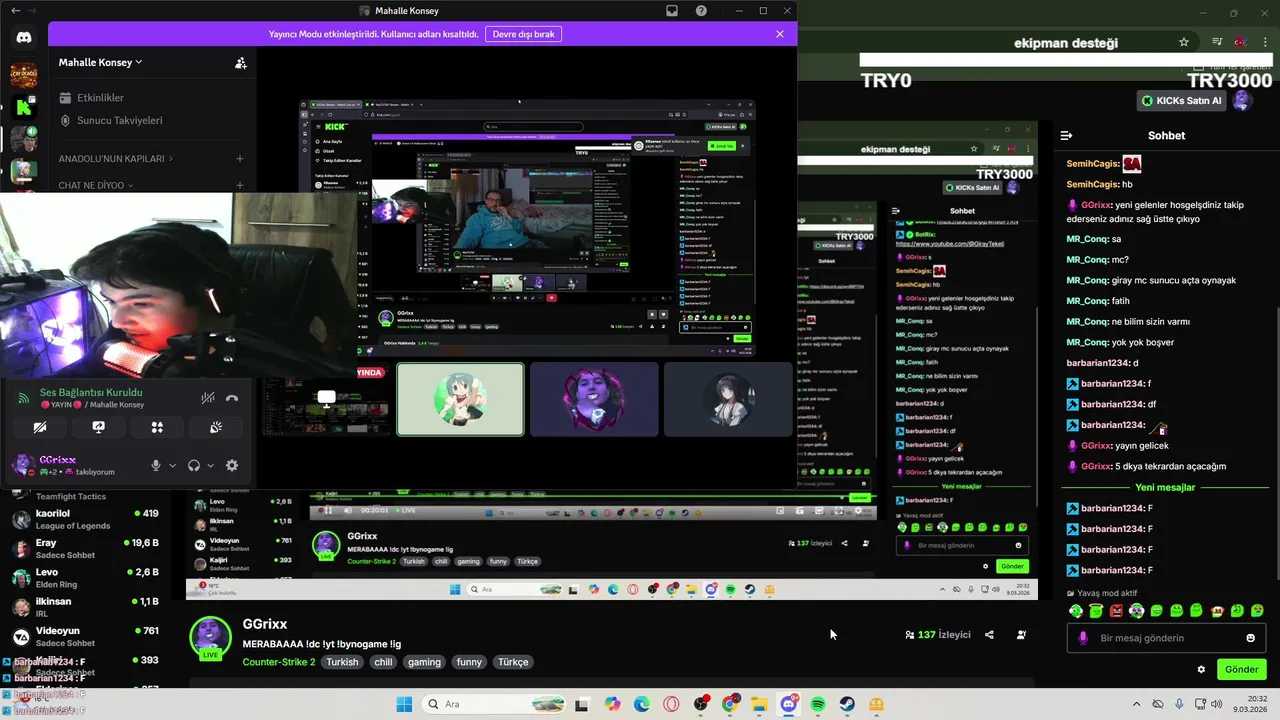
Task: Add channel to ANADOLU'NUN KAPILARI category
Action: pos(240,159)
